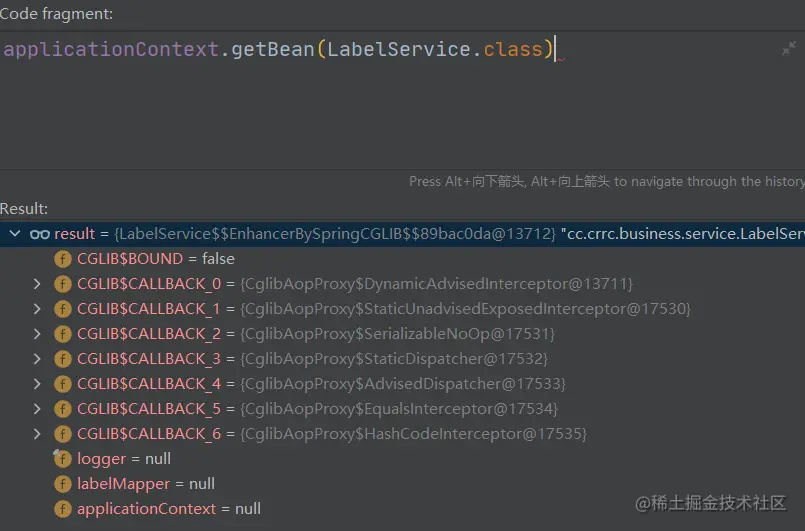Click the field icon beside labelMapper
The image size is (805, 531).
click(x=63, y=484)
